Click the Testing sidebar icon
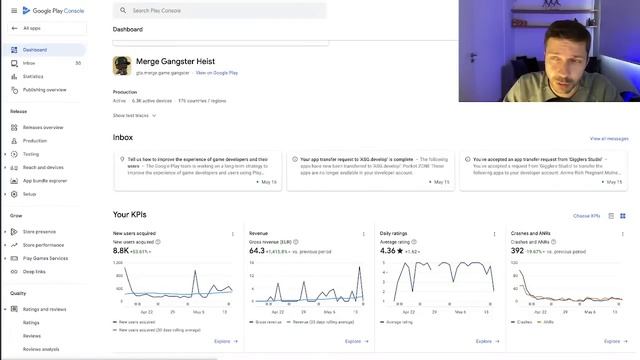The width and height of the screenshot is (640, 360). coord(14,154)
